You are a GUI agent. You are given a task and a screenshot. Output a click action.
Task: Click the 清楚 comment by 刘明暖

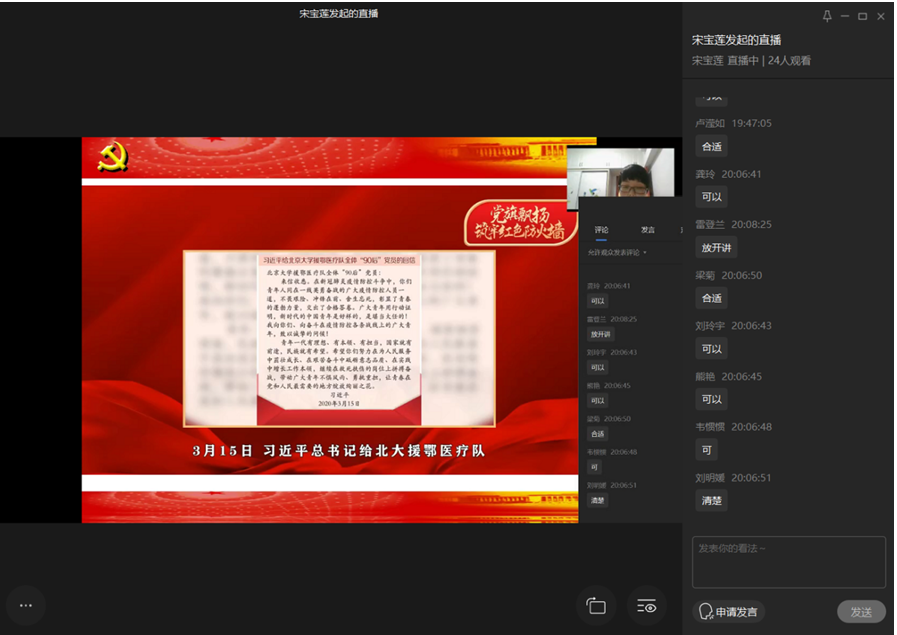coord(711,500)
